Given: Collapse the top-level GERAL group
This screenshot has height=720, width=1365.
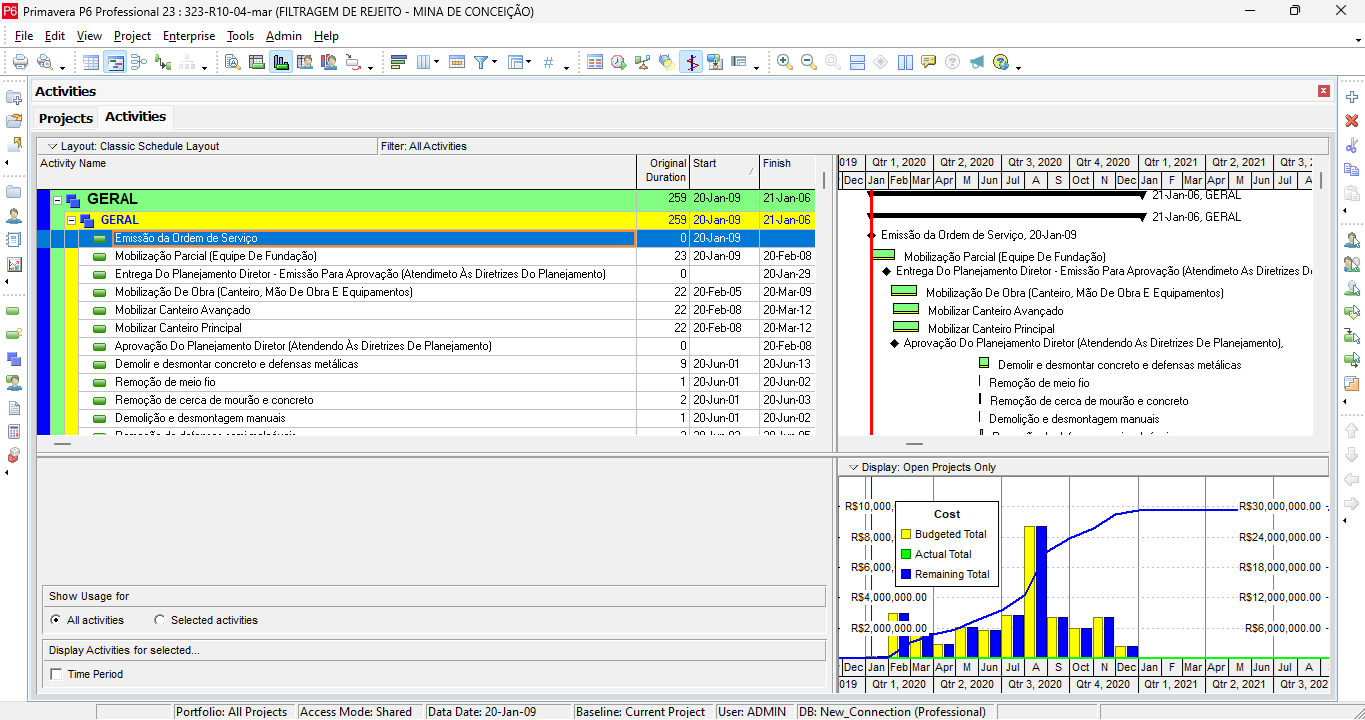Looking at the screenshot, I should (x=58, y=200).
